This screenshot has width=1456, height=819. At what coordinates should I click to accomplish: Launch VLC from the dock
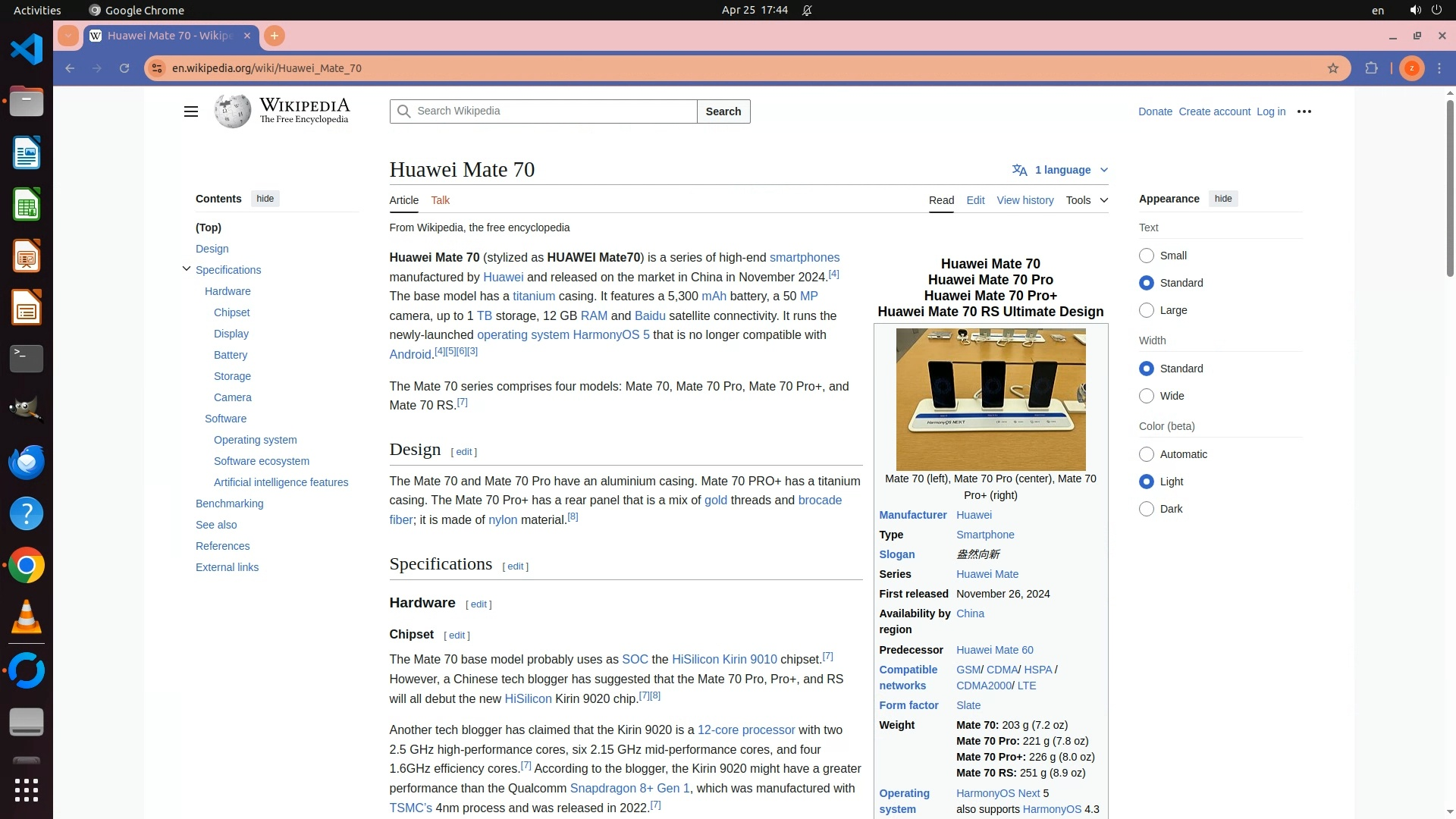(x=27, y=617)
